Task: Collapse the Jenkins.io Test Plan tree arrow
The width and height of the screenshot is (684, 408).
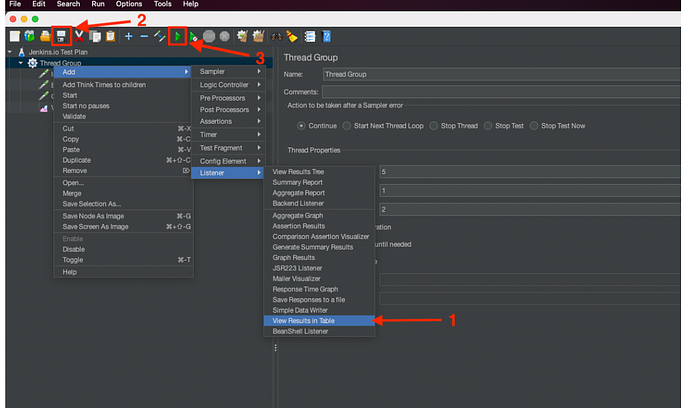Action: [x=10, y=51]
